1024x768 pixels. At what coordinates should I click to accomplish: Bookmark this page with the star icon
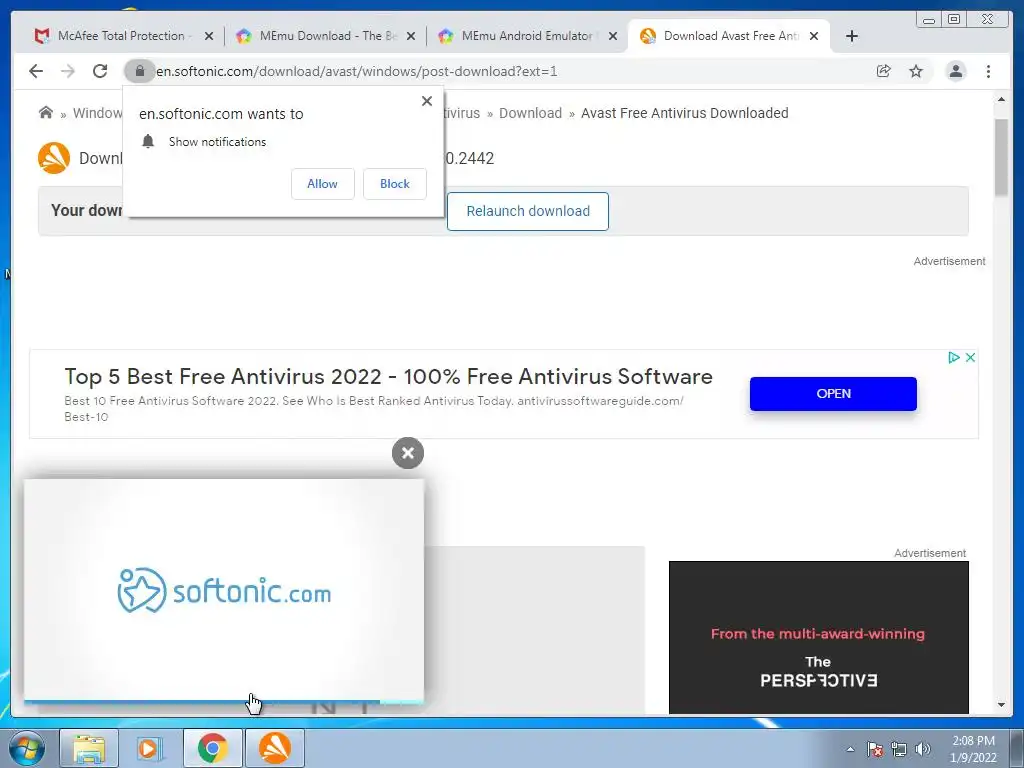pyautogui.click(x=916, y=71)
